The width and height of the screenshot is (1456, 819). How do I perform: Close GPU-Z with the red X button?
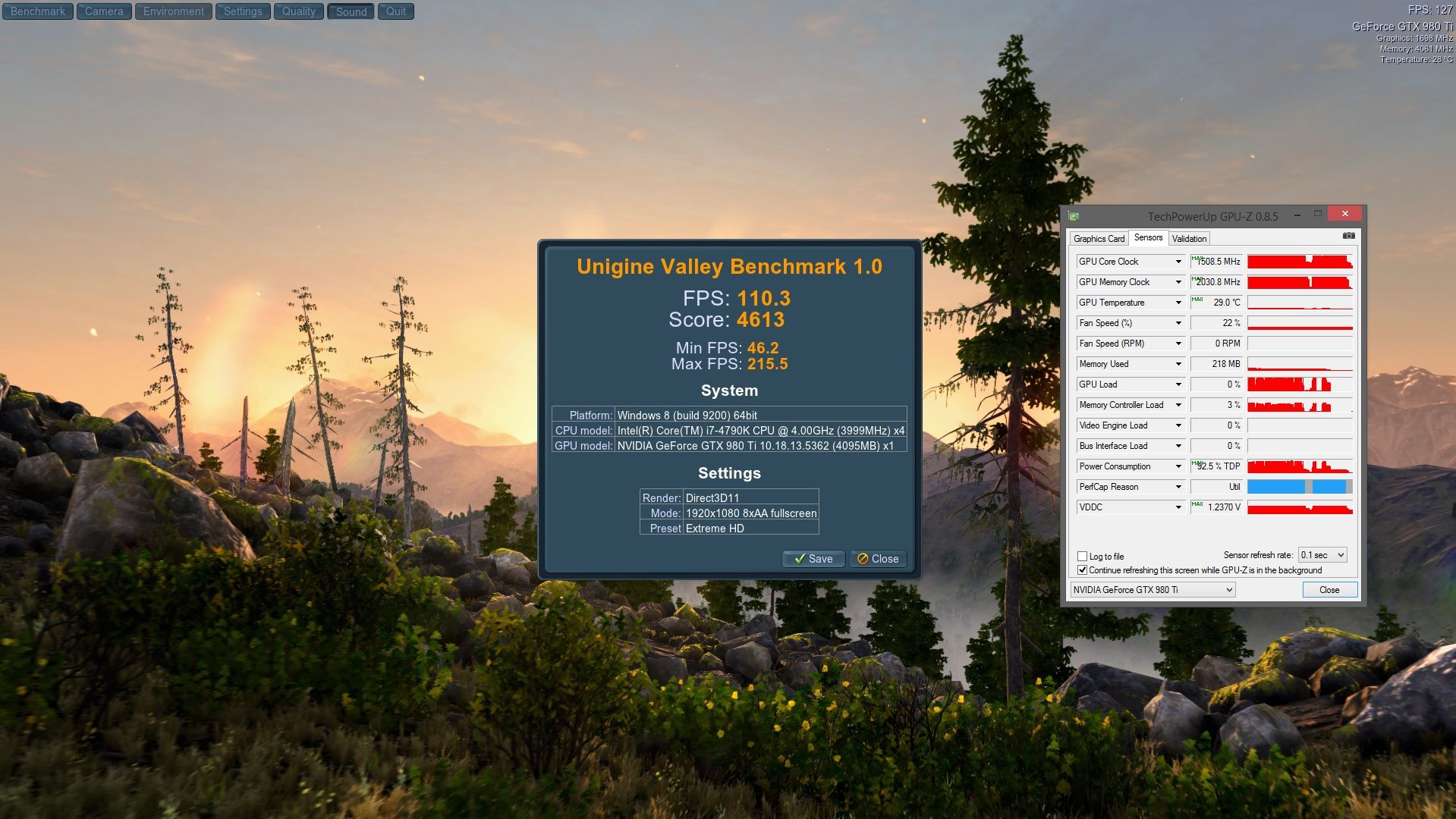1345,214
